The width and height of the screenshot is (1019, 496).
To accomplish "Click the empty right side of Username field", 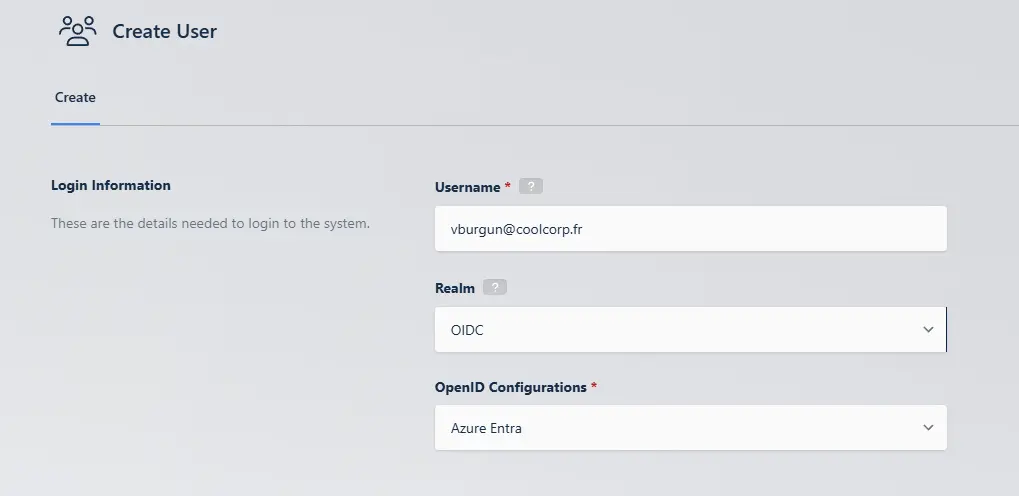I will 800,229.
